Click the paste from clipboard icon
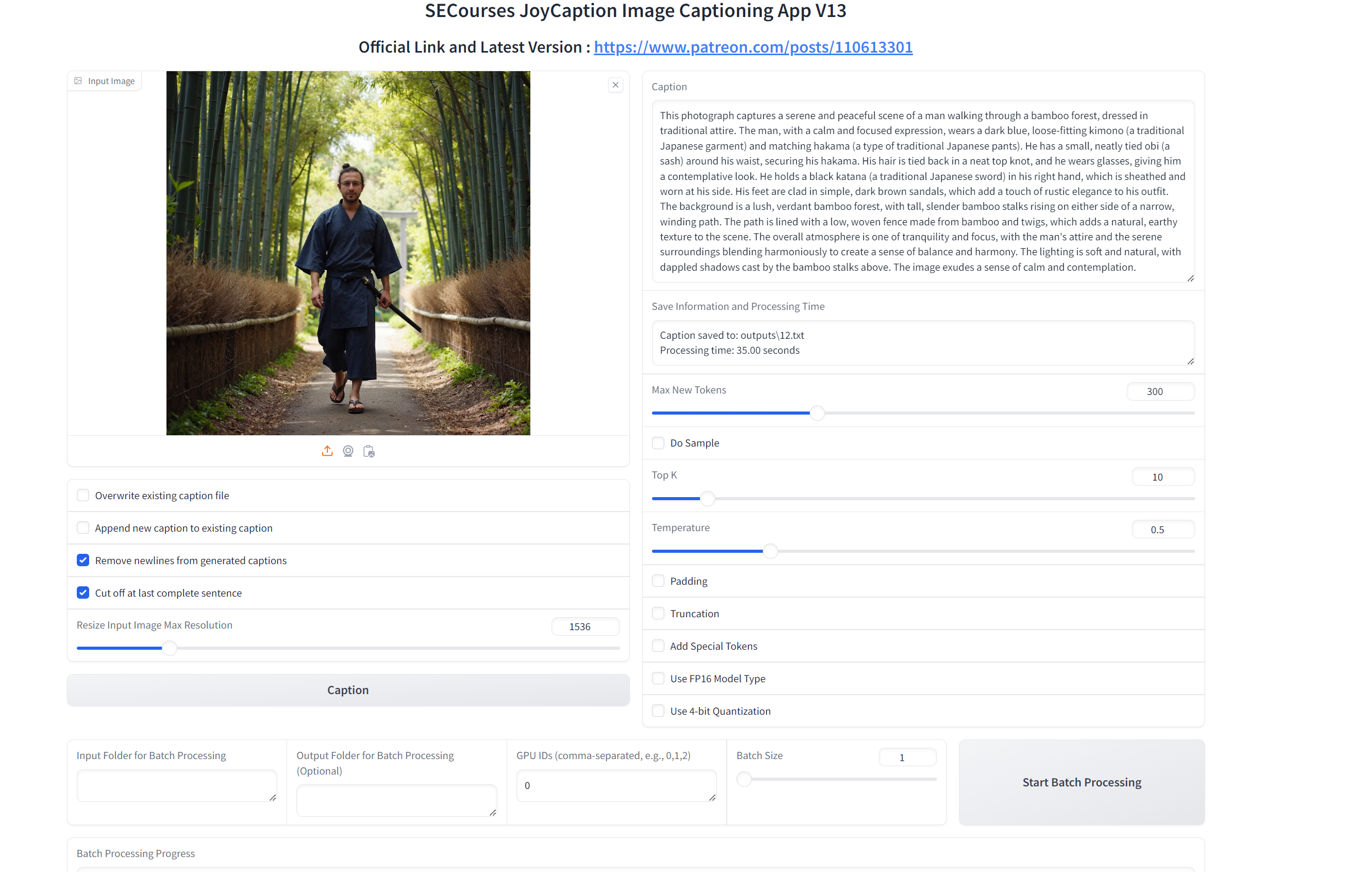1372x872 pixels. click(369, 451)
